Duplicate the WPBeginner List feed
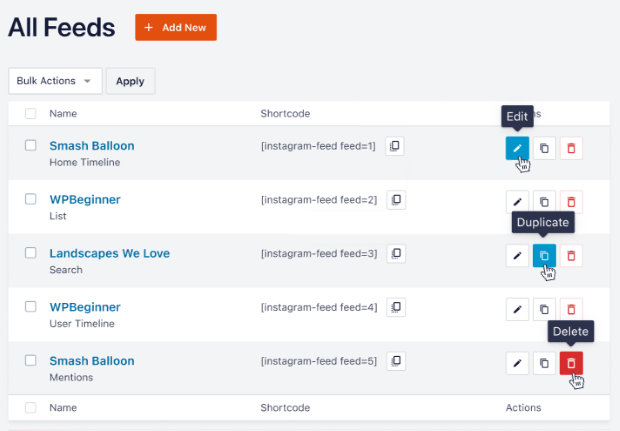 point(544,202)
